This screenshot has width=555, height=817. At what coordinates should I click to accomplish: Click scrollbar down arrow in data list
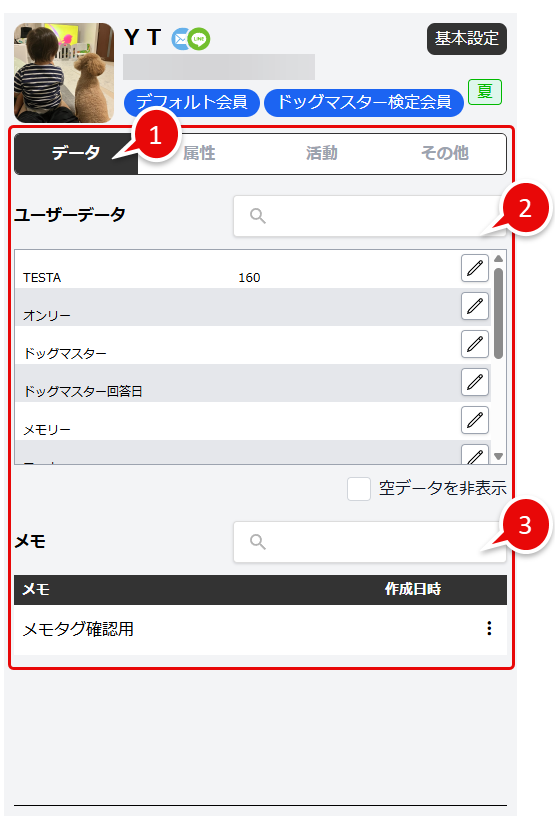point(498,456)
